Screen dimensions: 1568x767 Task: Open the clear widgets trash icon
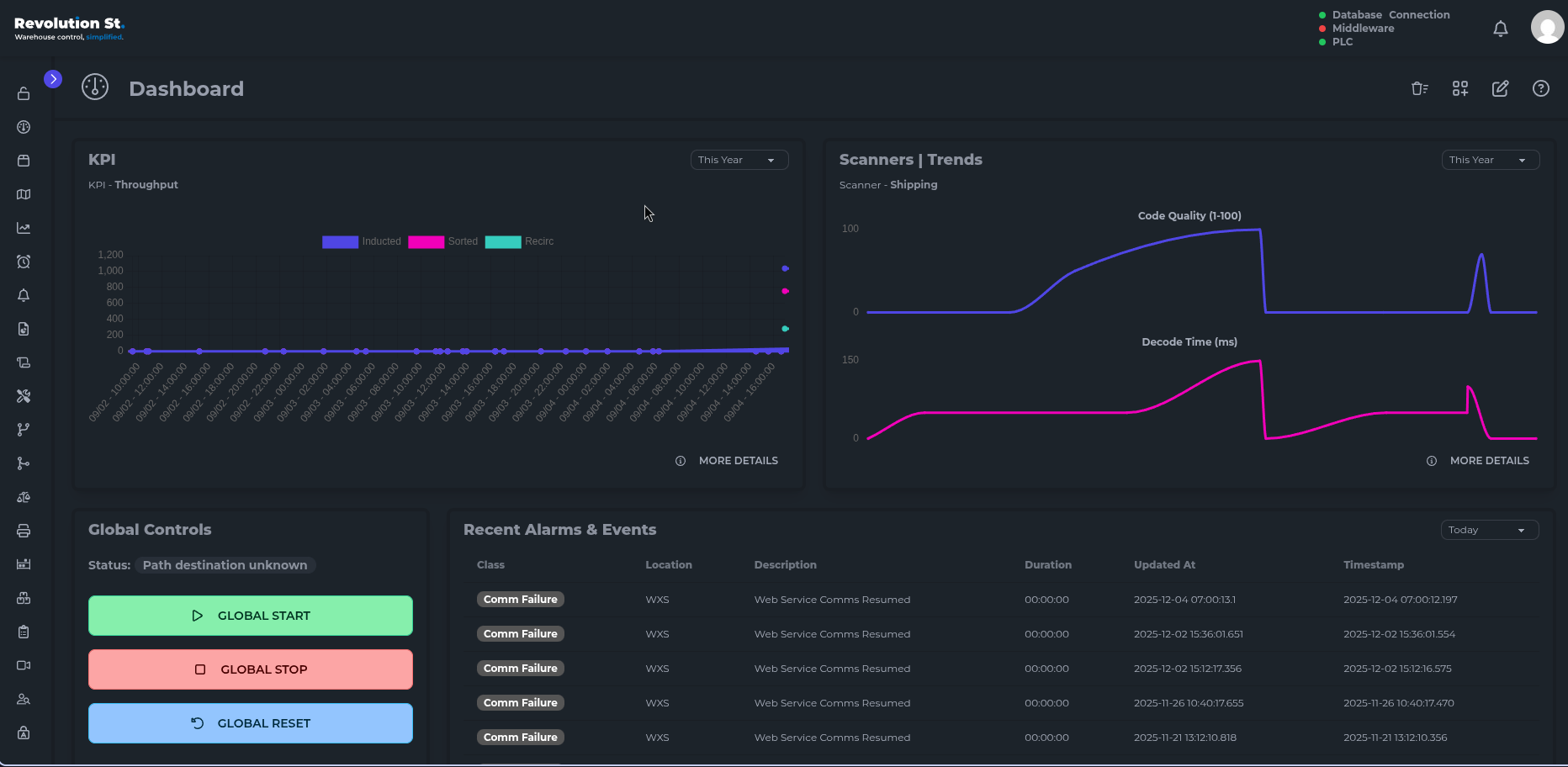pos(1419,88)
